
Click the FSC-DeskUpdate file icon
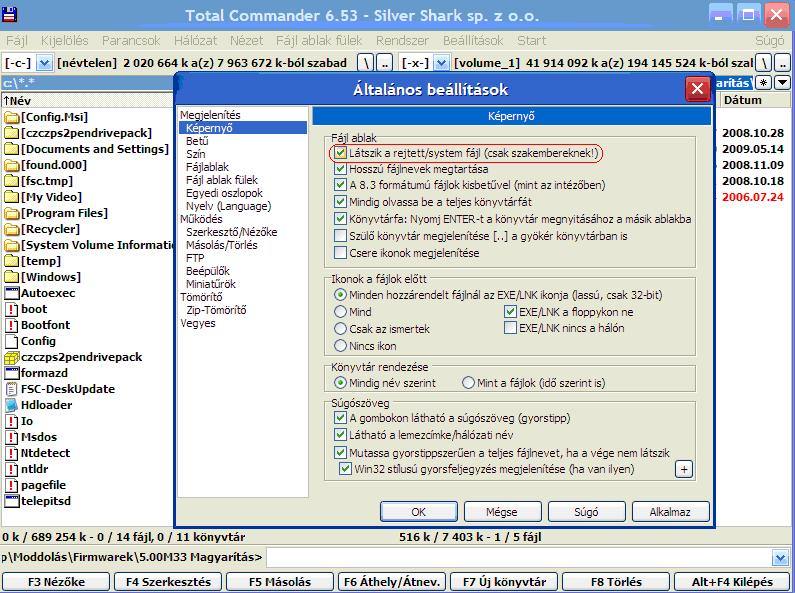(12, 389)
